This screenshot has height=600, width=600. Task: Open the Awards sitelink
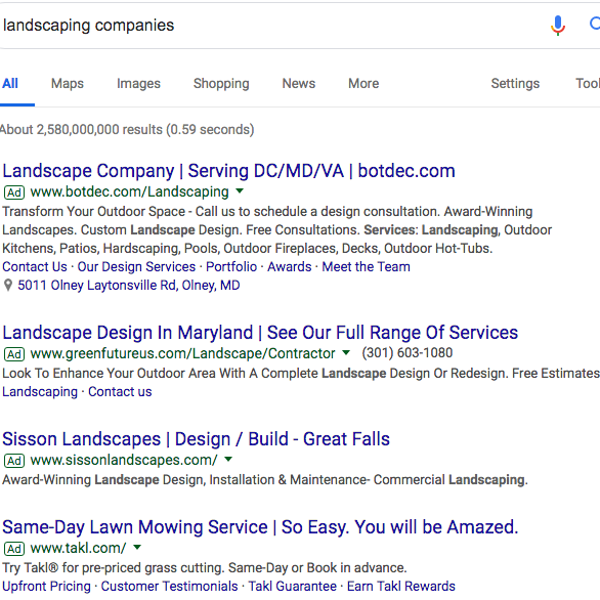(289, 267)
